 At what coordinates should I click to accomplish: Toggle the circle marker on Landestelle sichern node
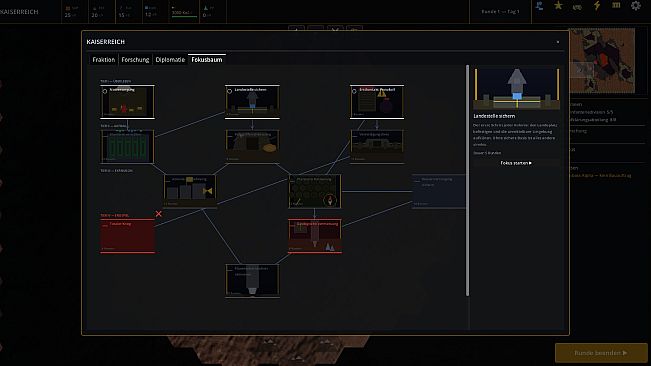click(x=229, y=91)
